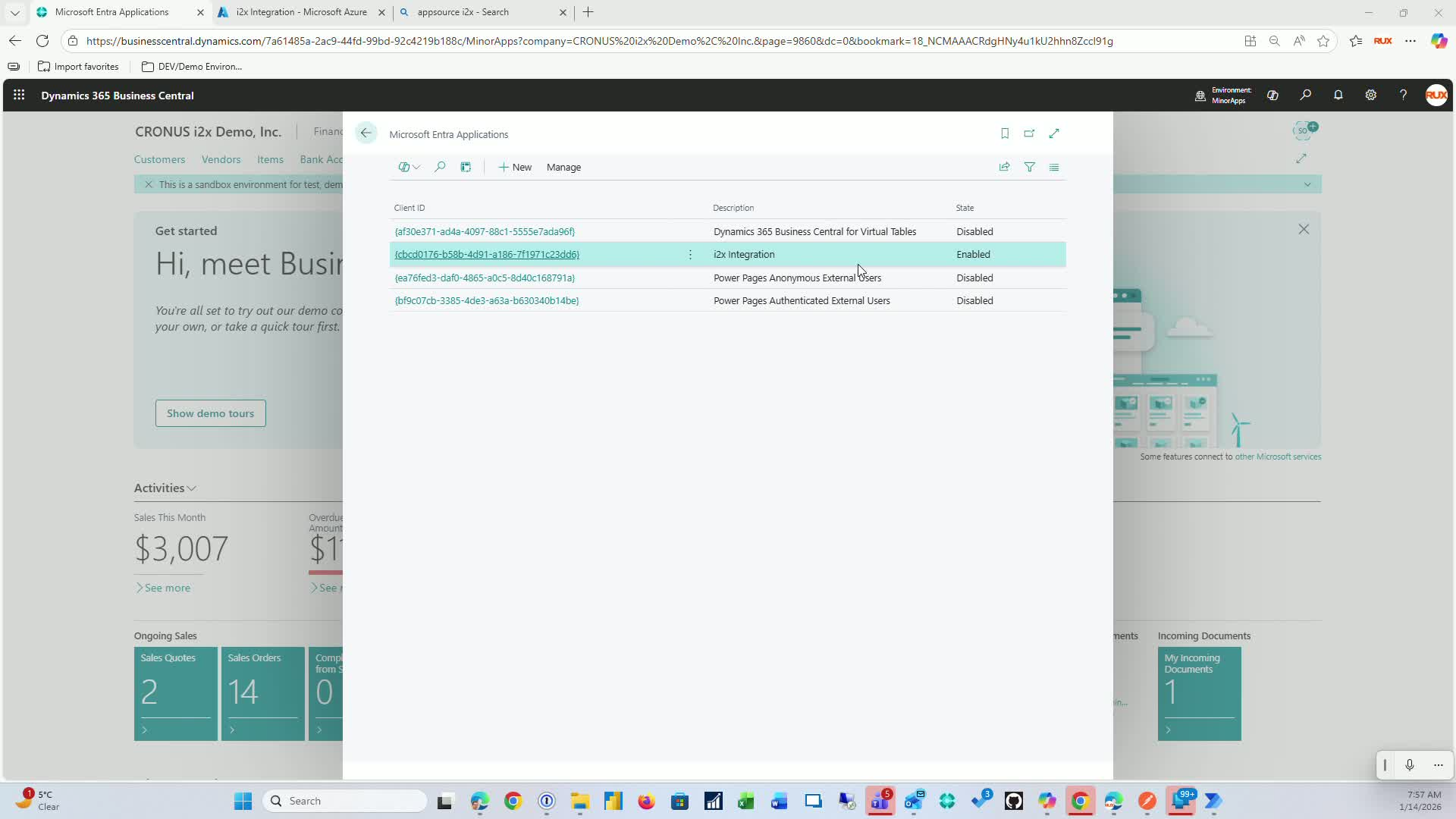
Task: Search the list using the magnifier icon
Action: tap(440, 167)
